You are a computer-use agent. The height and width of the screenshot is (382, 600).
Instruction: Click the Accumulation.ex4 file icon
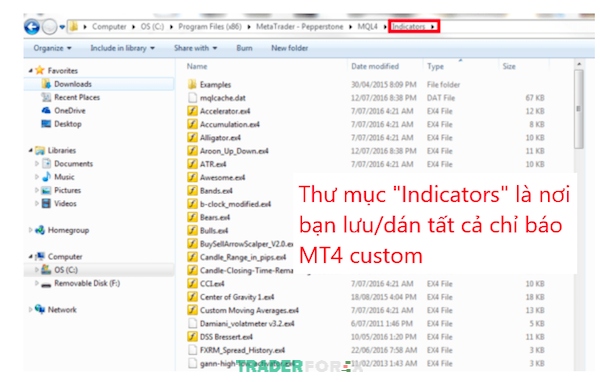coord(192,124)
